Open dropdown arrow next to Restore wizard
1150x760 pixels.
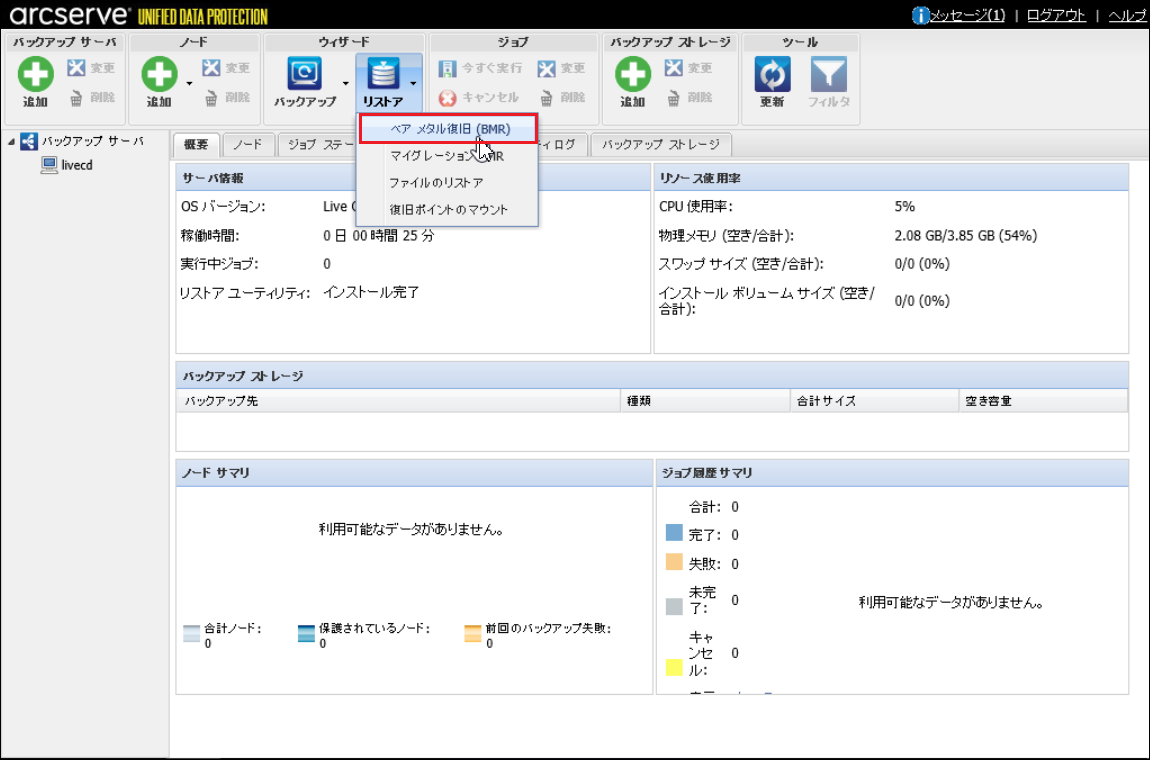click(414, 84)
